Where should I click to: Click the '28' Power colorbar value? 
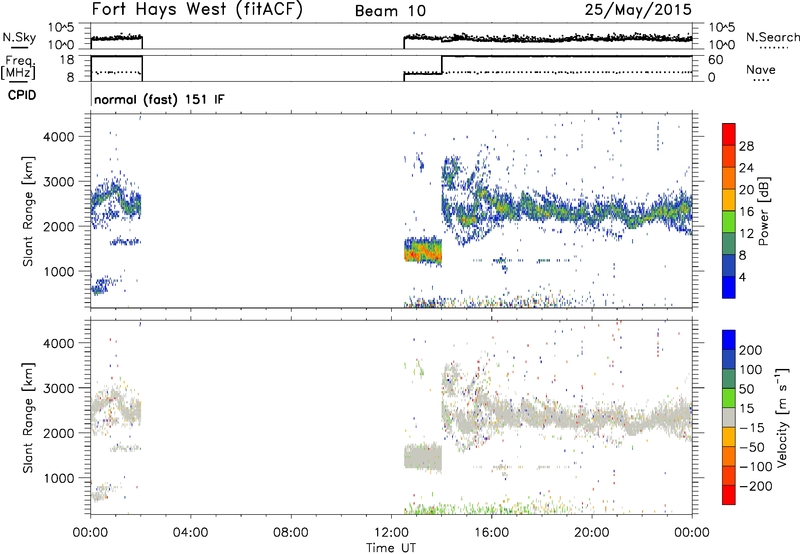coord(746,146)
